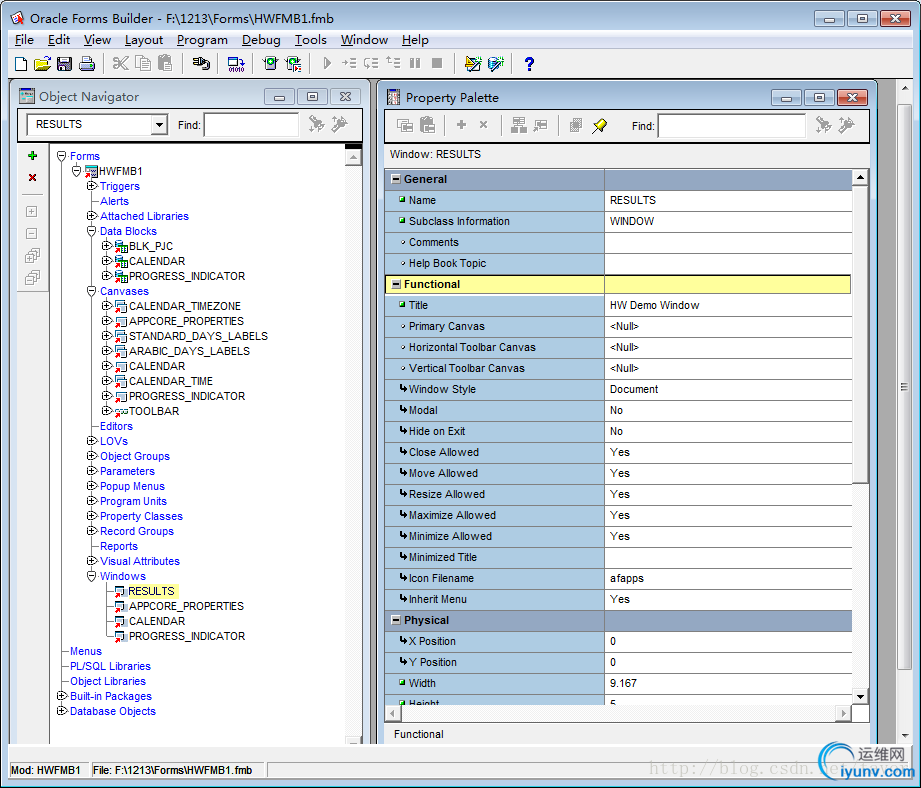921x788 pixels.
Task: Open the Debug menu
Action: (261, 39)
